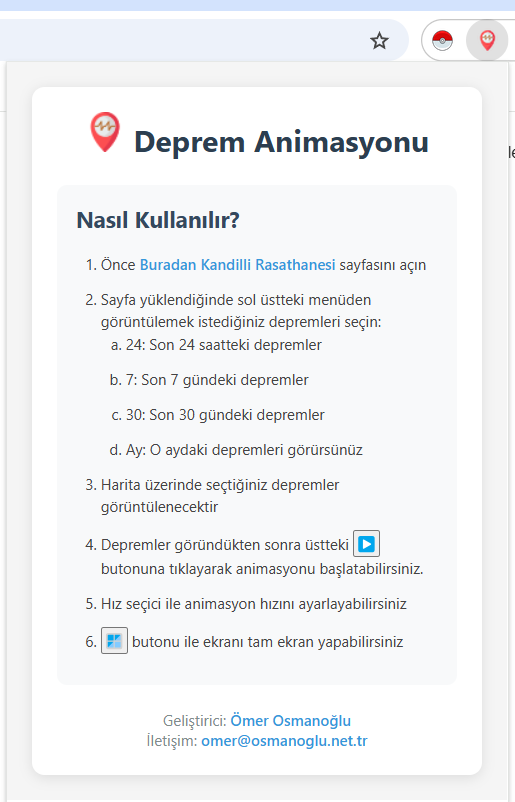515x802 pixels.
Task: Select the Nasıl Kullanılır? heading
Action: (x=158, y=220)
